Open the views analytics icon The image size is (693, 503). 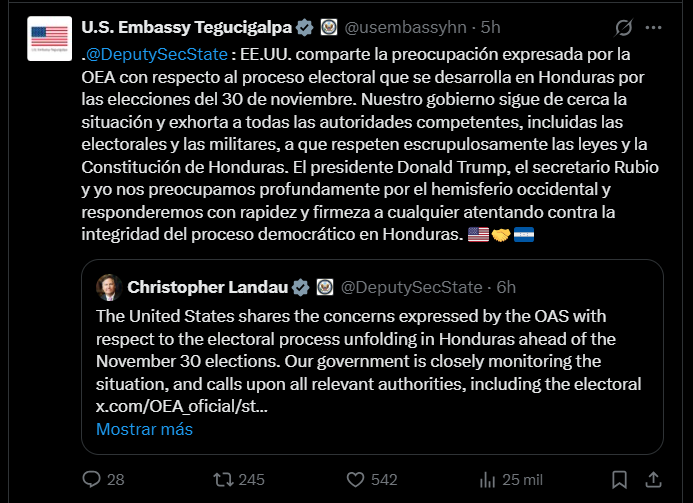[483, 479]
